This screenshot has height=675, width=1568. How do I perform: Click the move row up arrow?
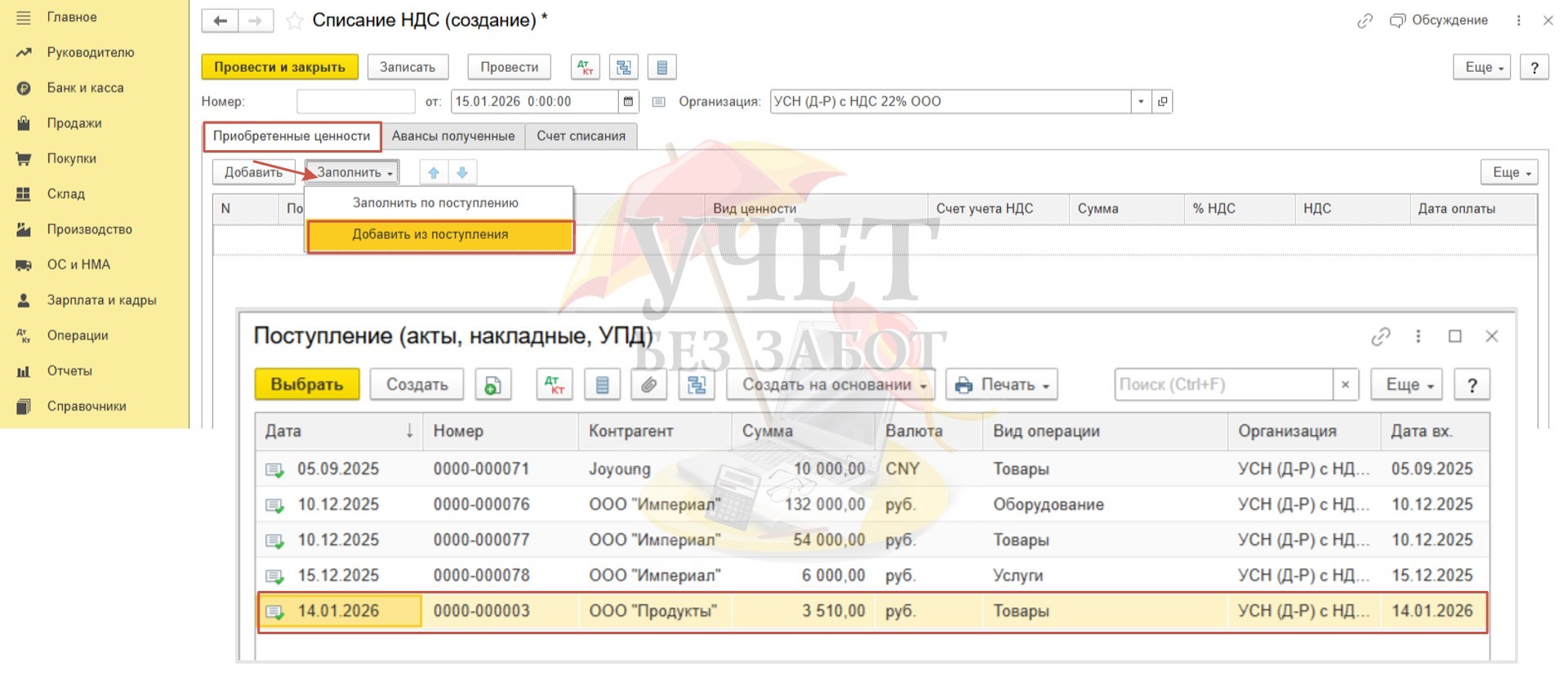click(x=434, y=172)
